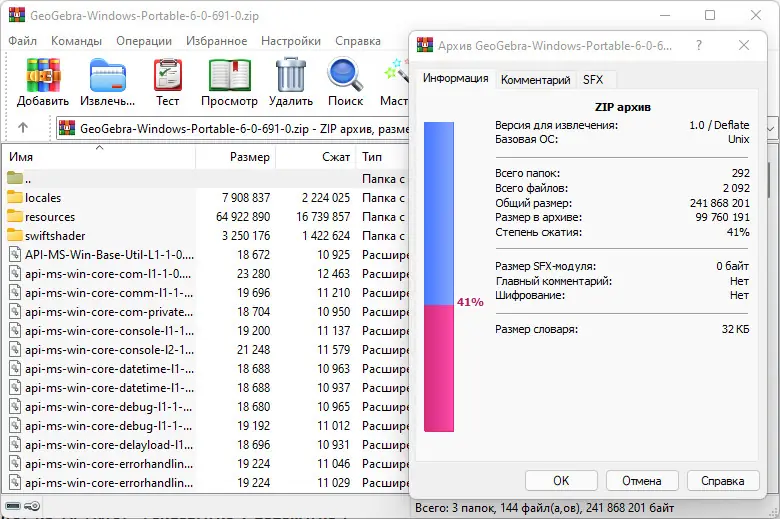Click status bar total 241 868 201 байт
The height and width of the screenshot is (519, 780).
[x=630, y=508]
